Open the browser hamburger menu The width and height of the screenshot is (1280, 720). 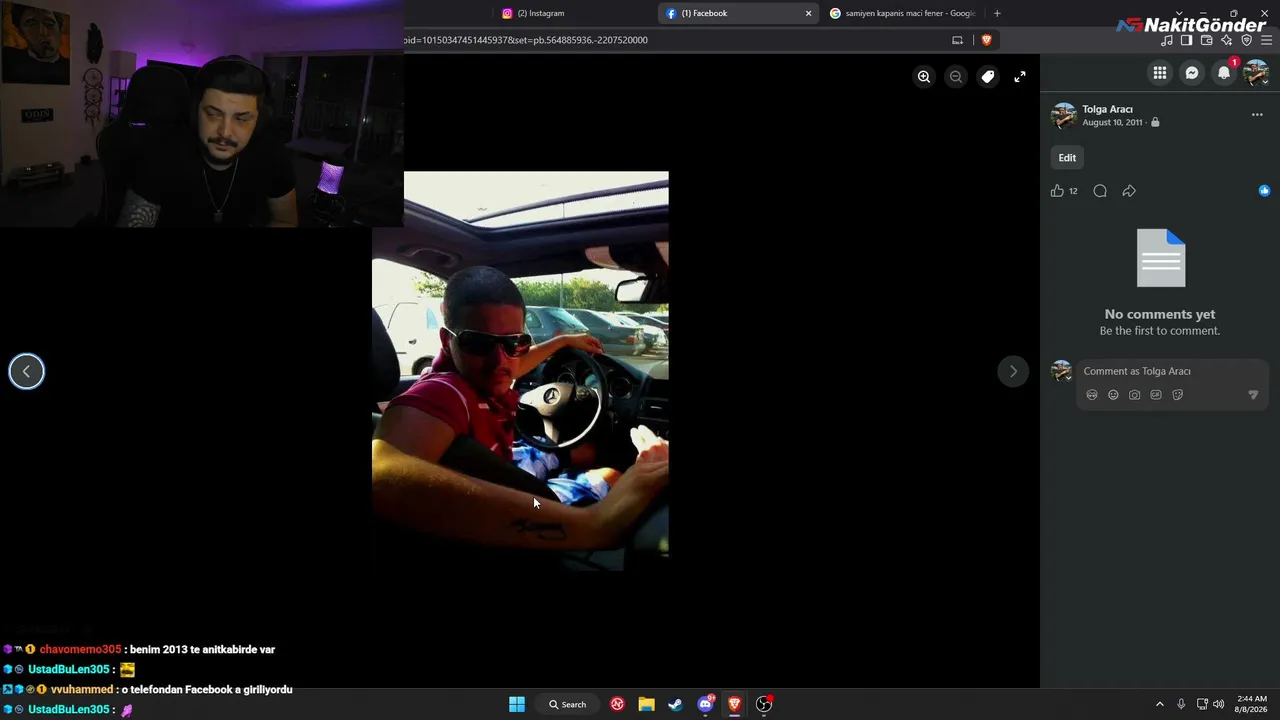pyautogui.click(x=1267, y=40)
